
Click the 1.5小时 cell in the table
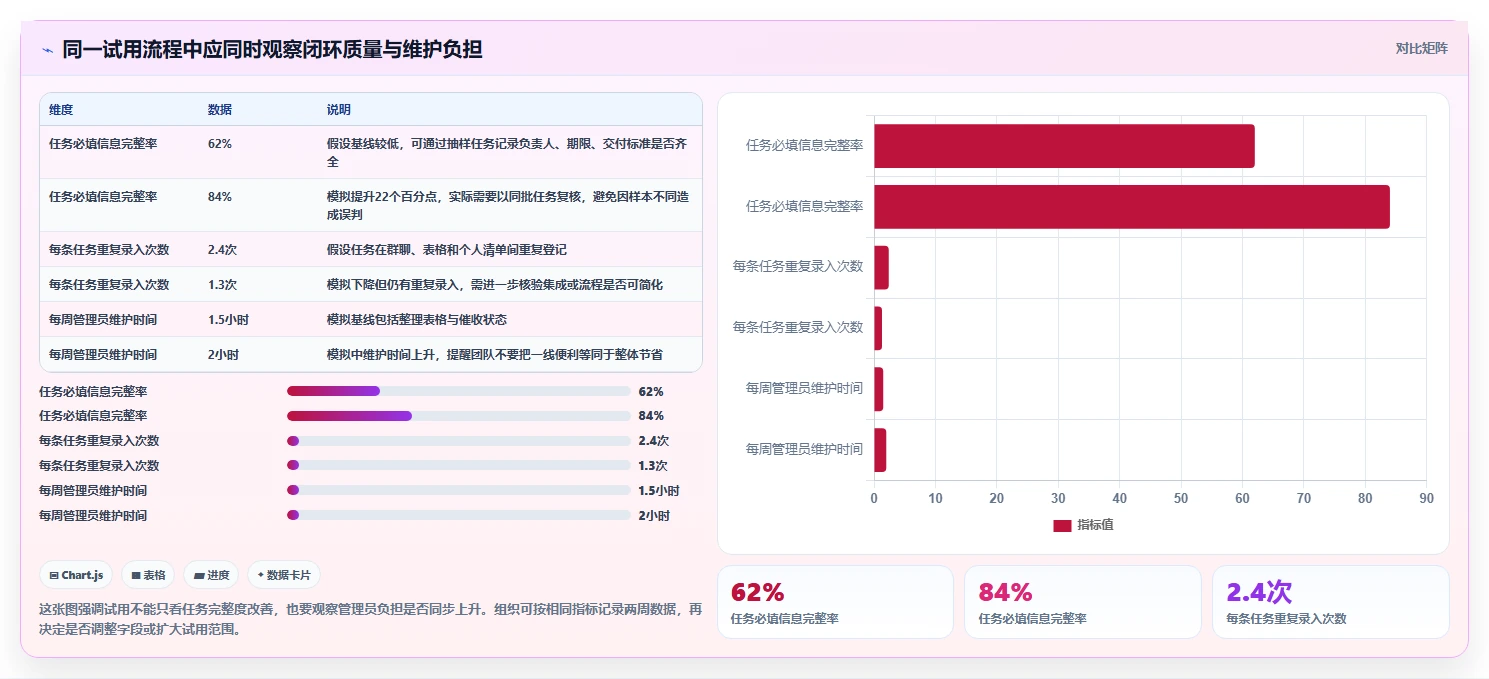(x=228, y=319)
